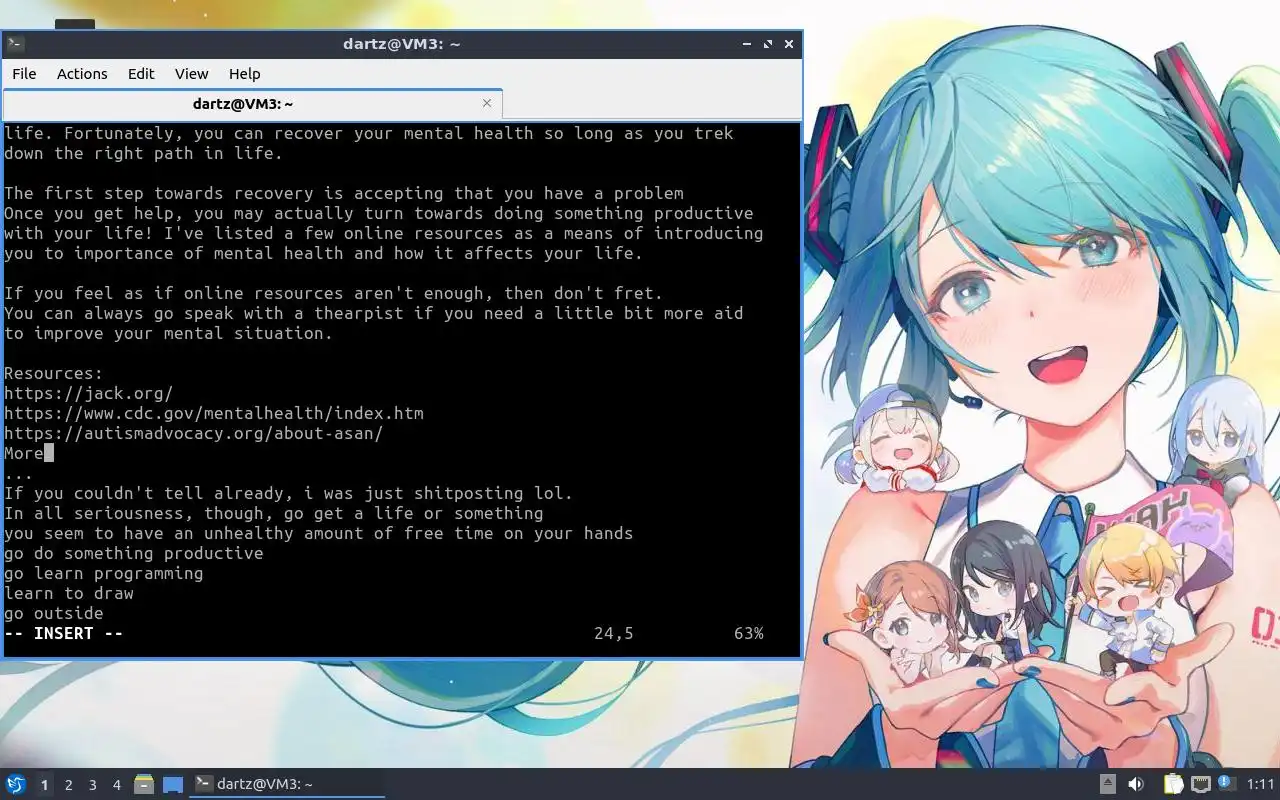Screen dimensions: 1280x800
Task: Open the Actions menu
Action: pyautogui.click(x=82, y=74)
